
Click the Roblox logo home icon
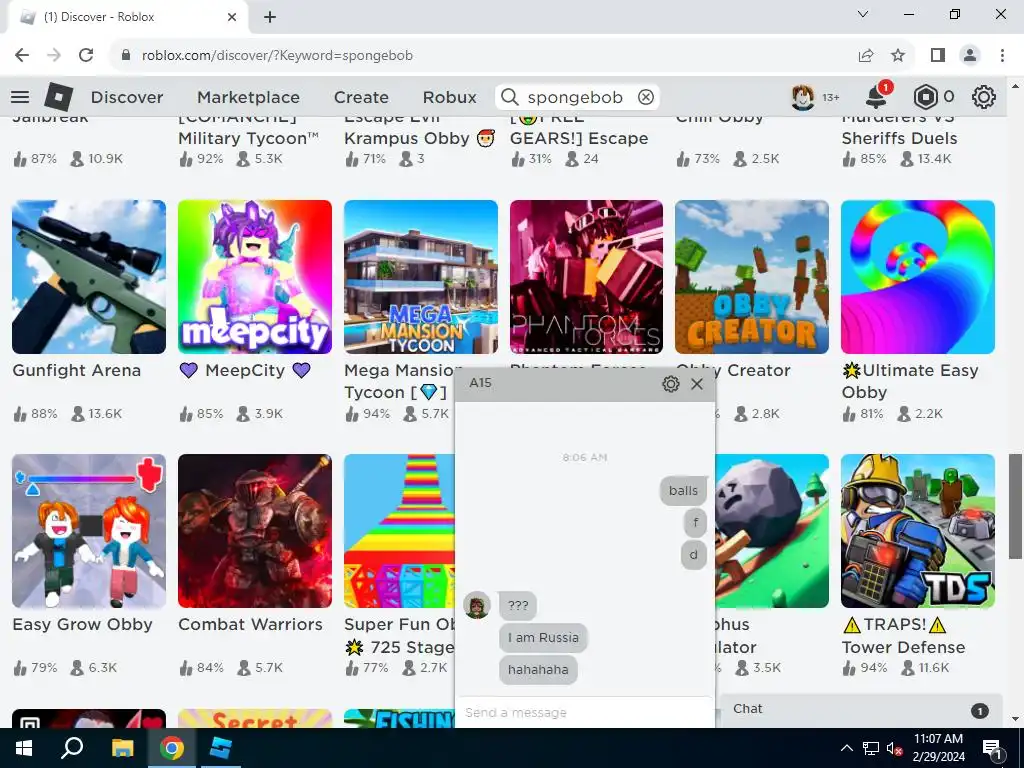58,97
